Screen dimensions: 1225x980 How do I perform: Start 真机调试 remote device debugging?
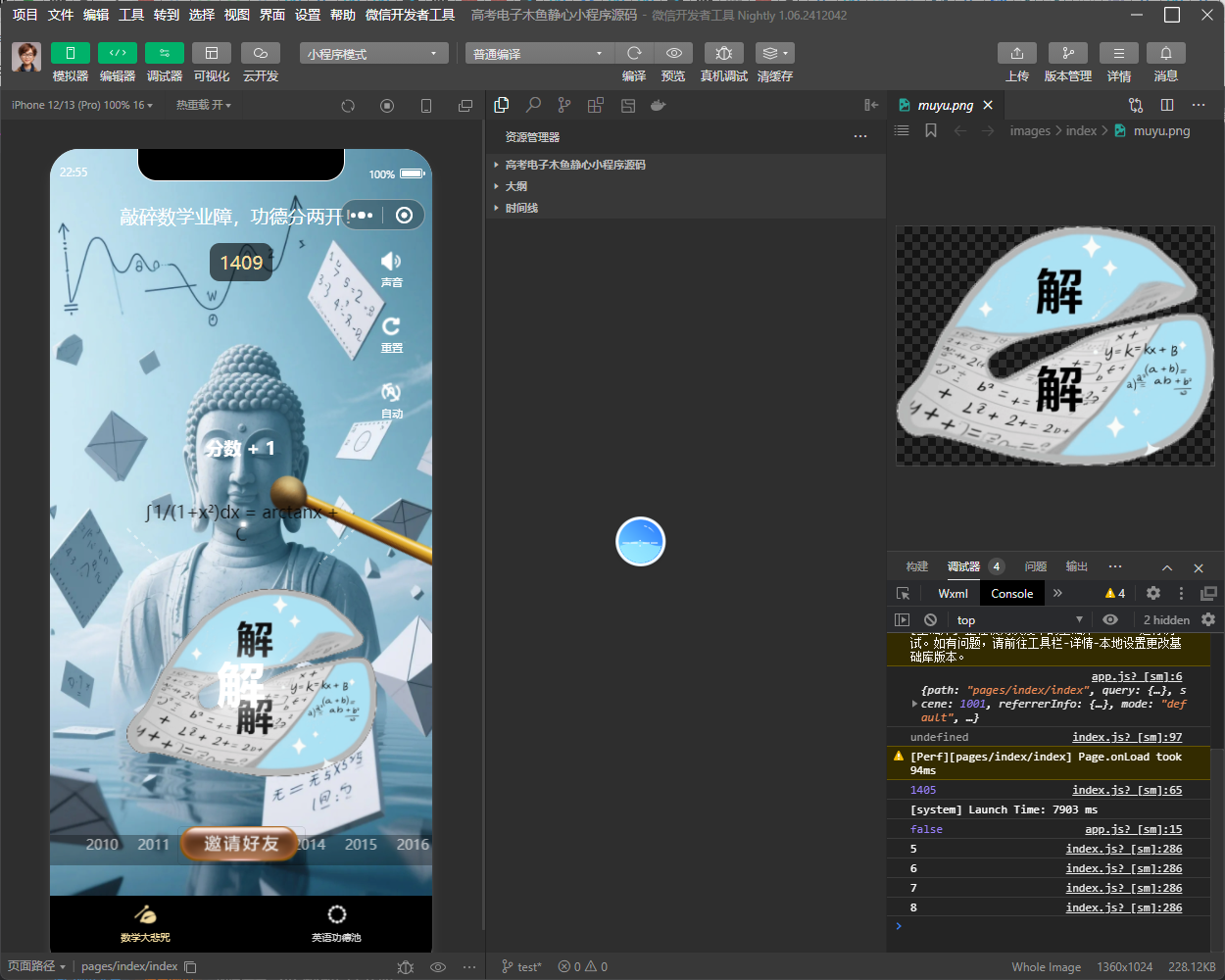tap(724, 53)
